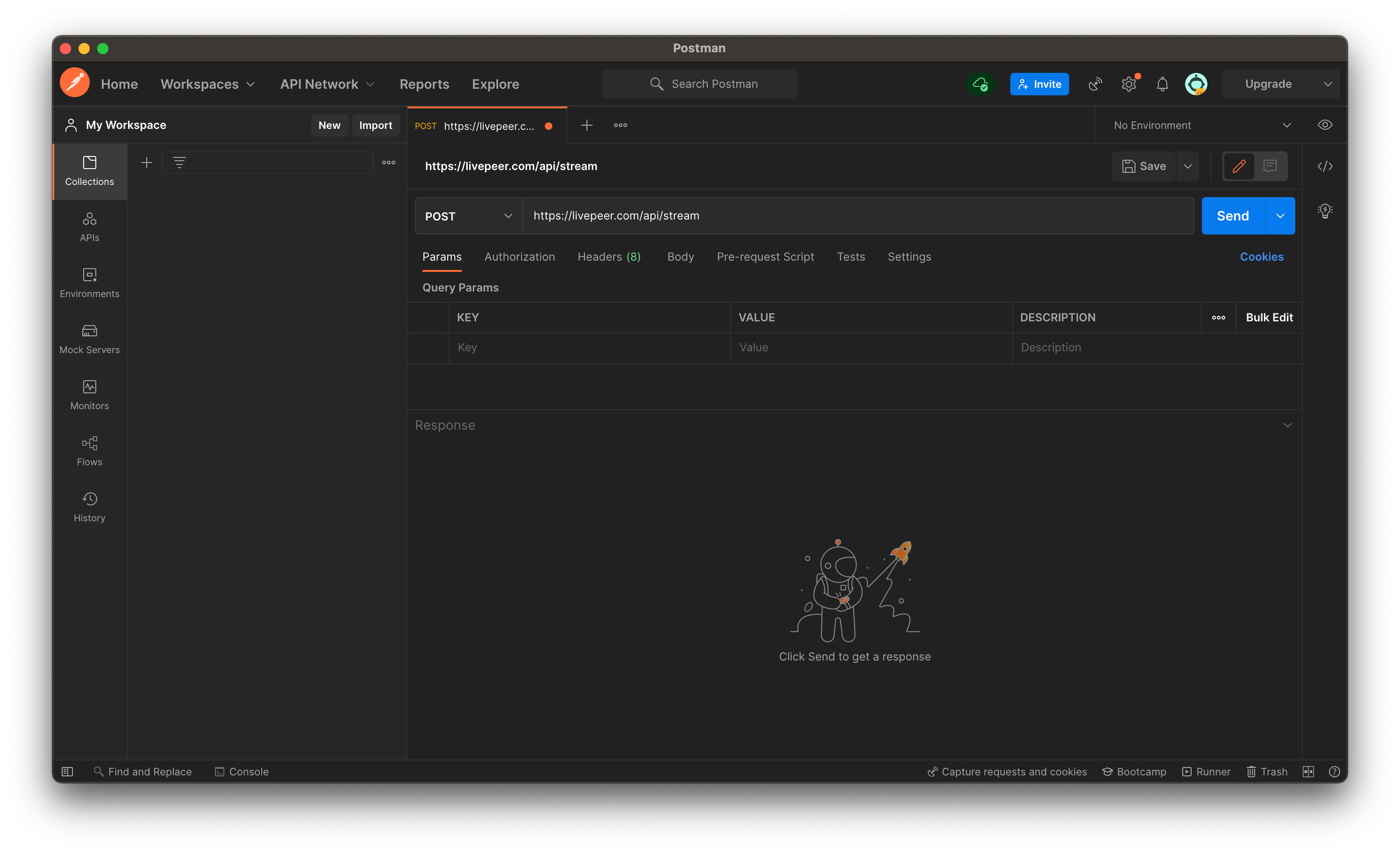Click the Search Postman field
Screen dimensions: 1400x852
700,84
